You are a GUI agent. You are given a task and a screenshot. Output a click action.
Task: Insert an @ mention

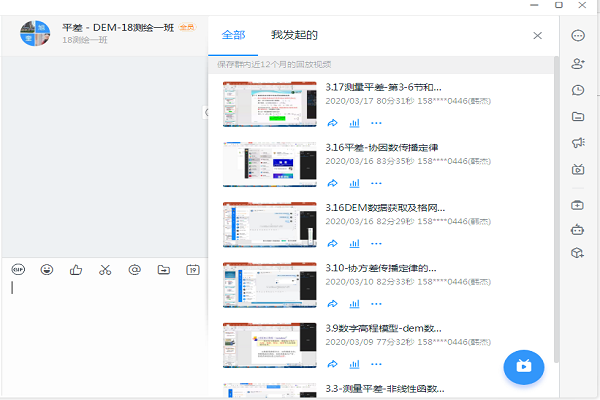[134, 269]
